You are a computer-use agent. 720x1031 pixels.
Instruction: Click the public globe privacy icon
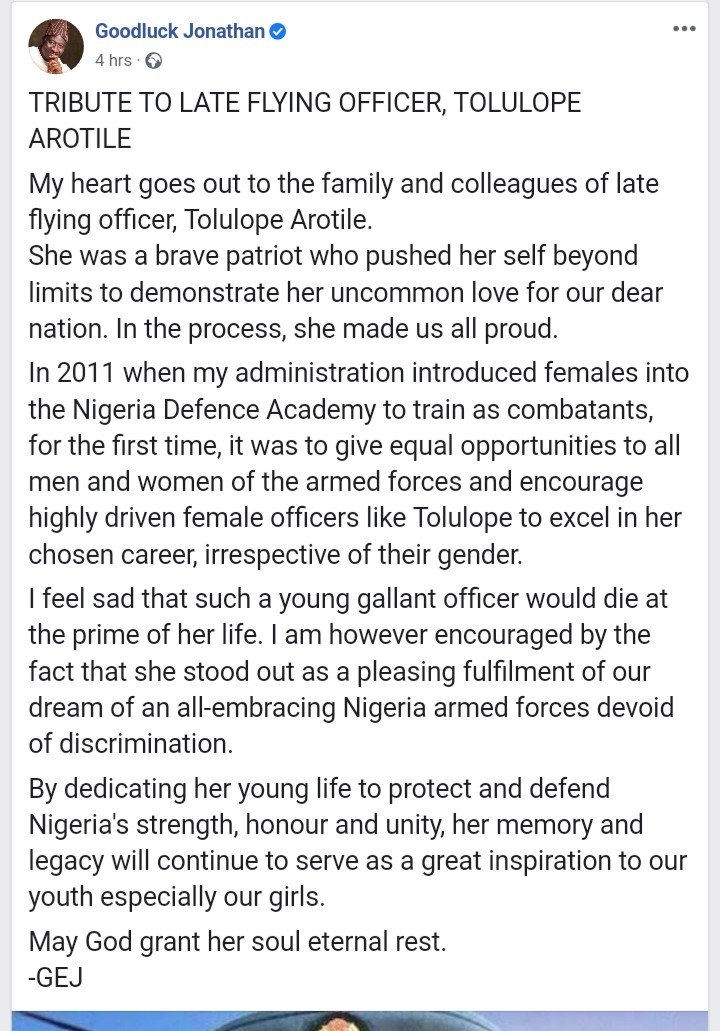[153, 61]
